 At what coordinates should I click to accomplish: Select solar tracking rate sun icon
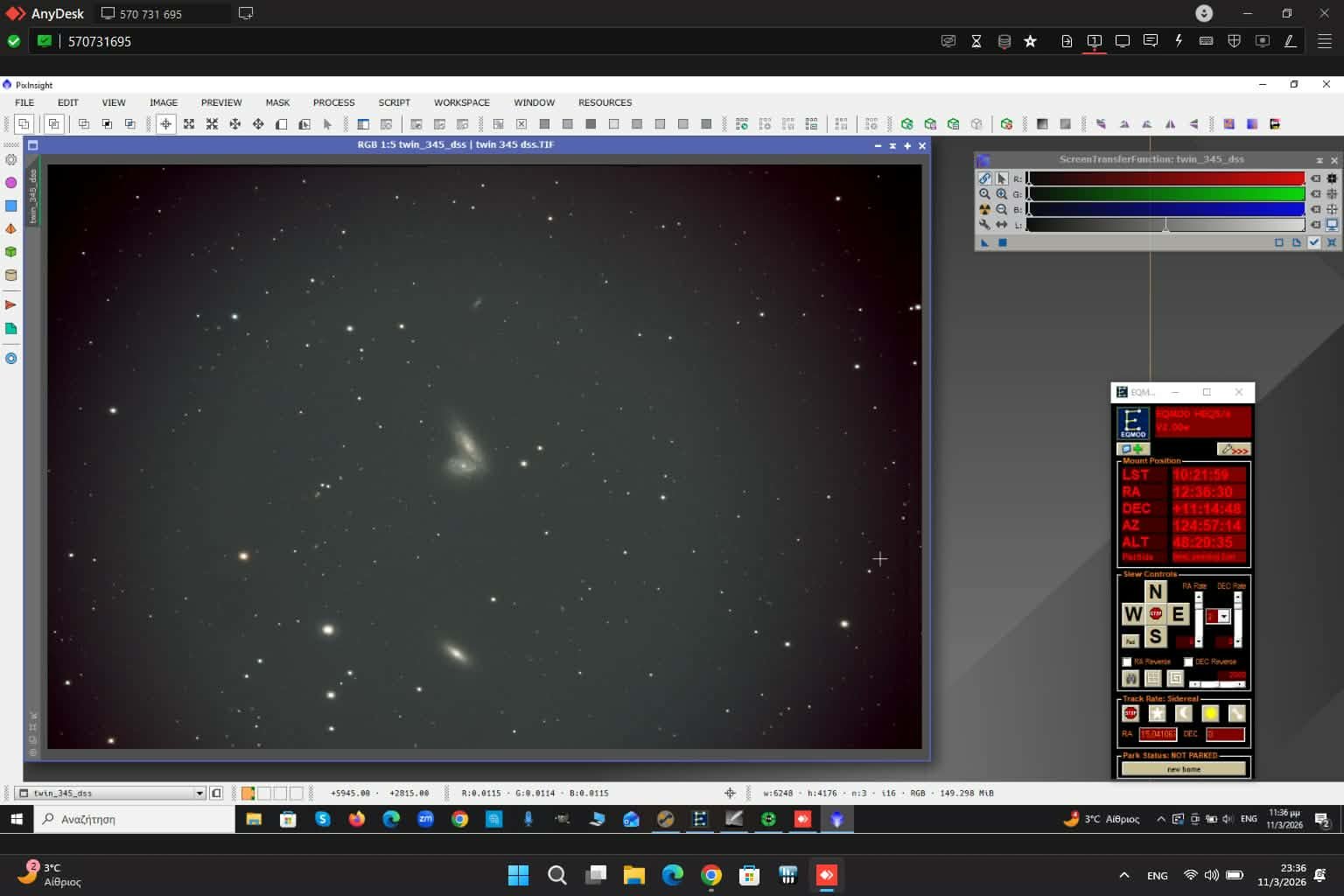(x=1210, y=713)
